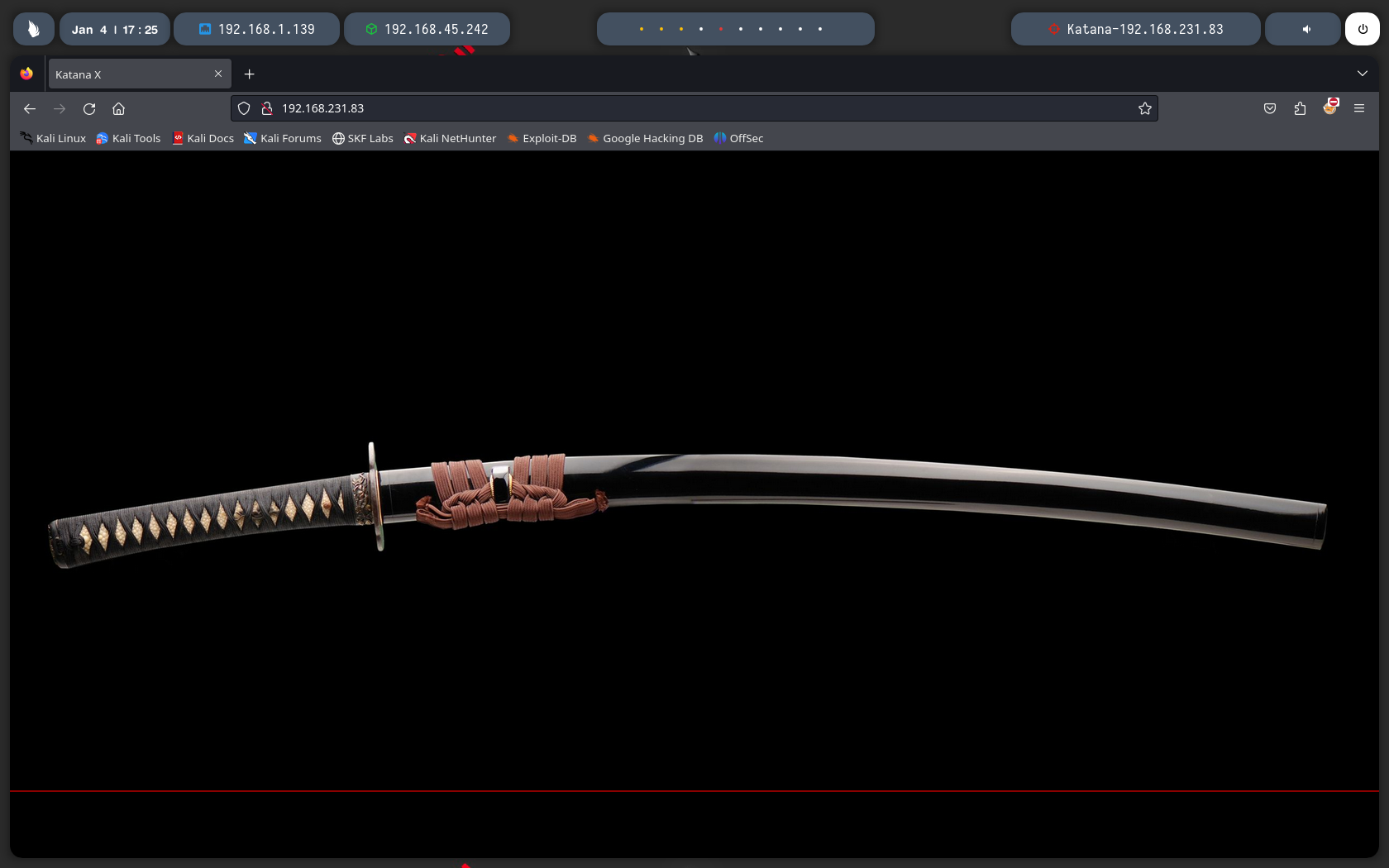Viewport: 1389px width, 868px height.
Task: Show site security info via padlock icon
Action: point(266,108)
